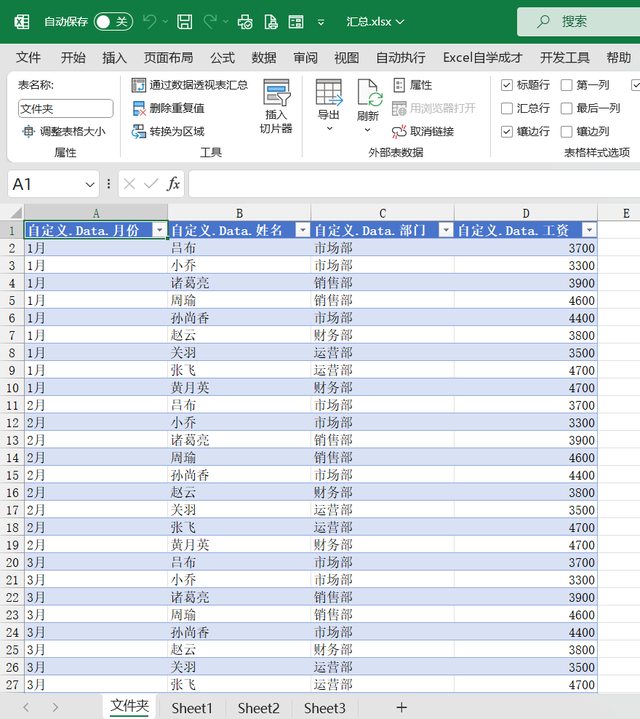Open the Undo history dropdown arrow
The width and height of the screenshot is (640, 719).
165,22
